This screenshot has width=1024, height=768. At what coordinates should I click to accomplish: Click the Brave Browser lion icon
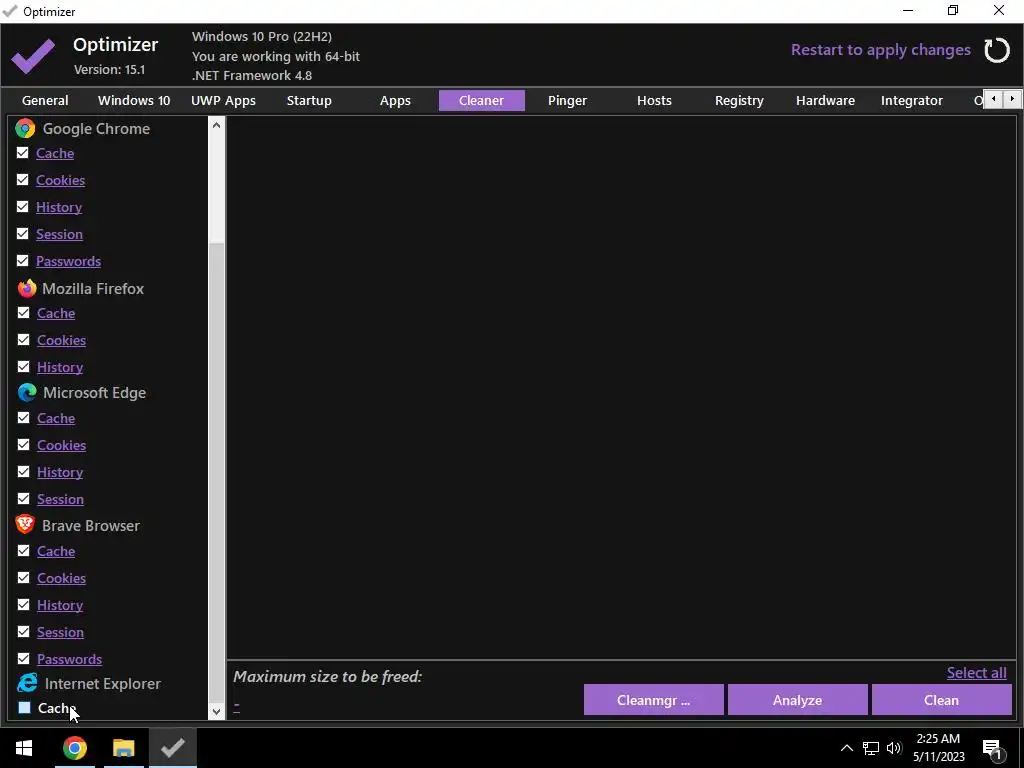coord(25,524)
